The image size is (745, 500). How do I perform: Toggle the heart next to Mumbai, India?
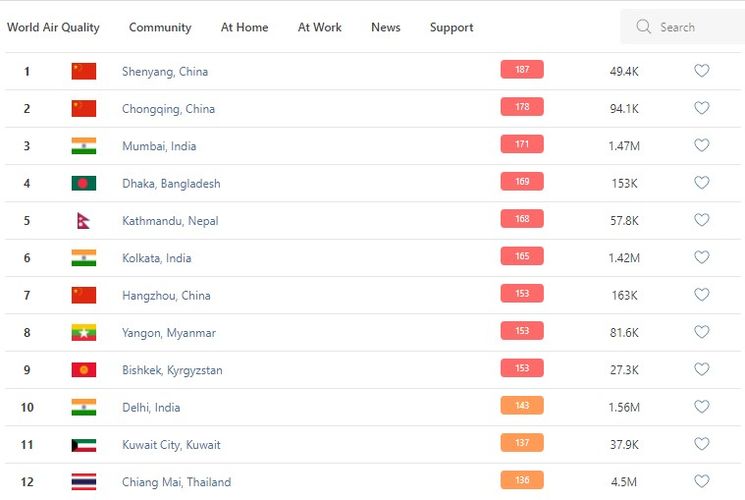coord(701,146)
